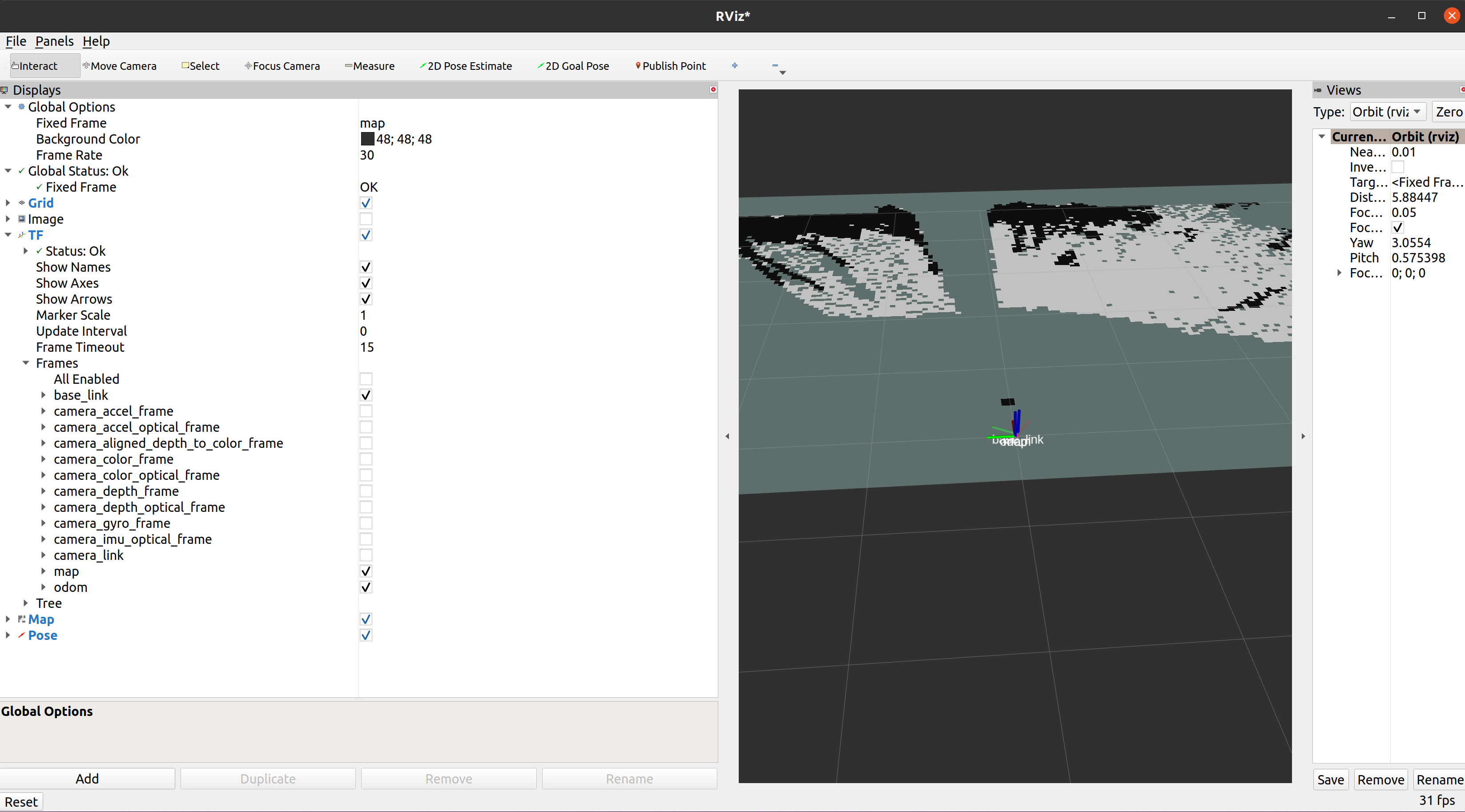This screenshot has height=812, width=1465.
Task: Enable the camera_link frame checkbox
Action: pos(366,555)
